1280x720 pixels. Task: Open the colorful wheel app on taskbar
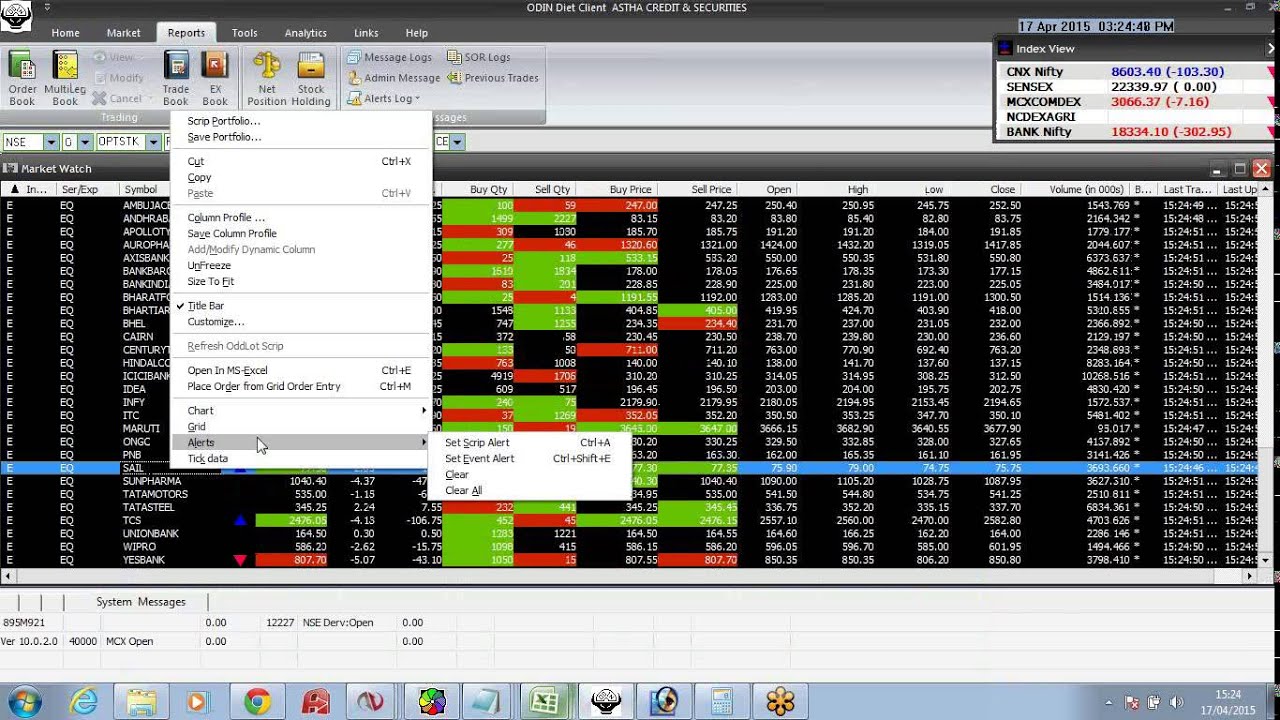pos(432,701)
